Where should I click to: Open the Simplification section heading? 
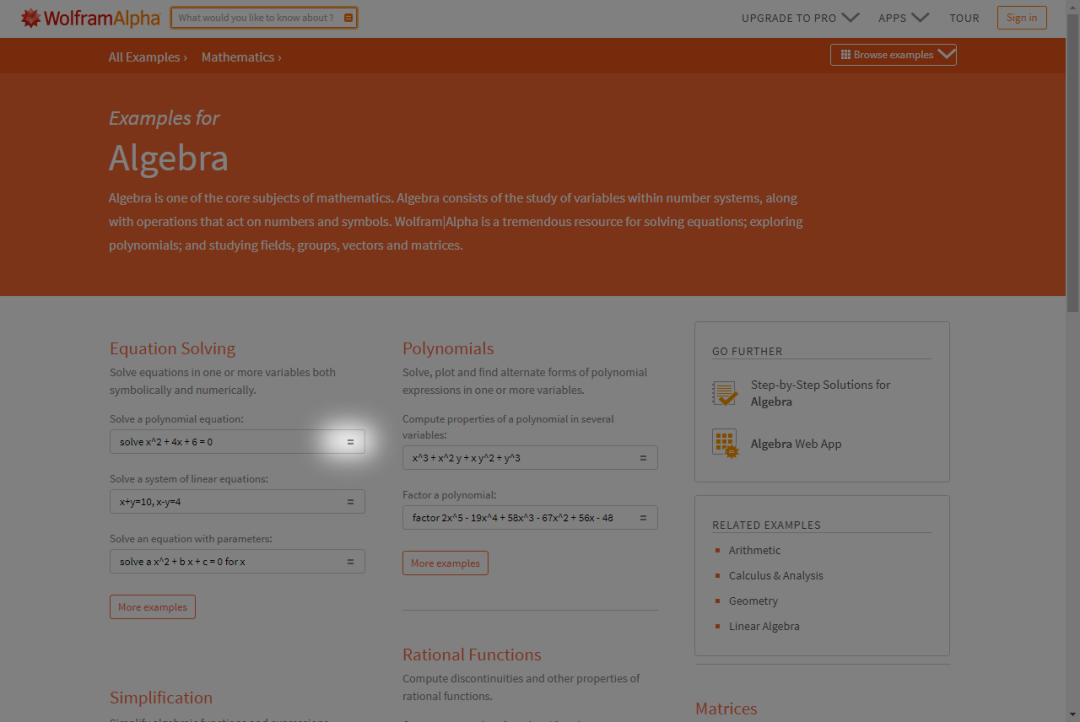point(160,697)
